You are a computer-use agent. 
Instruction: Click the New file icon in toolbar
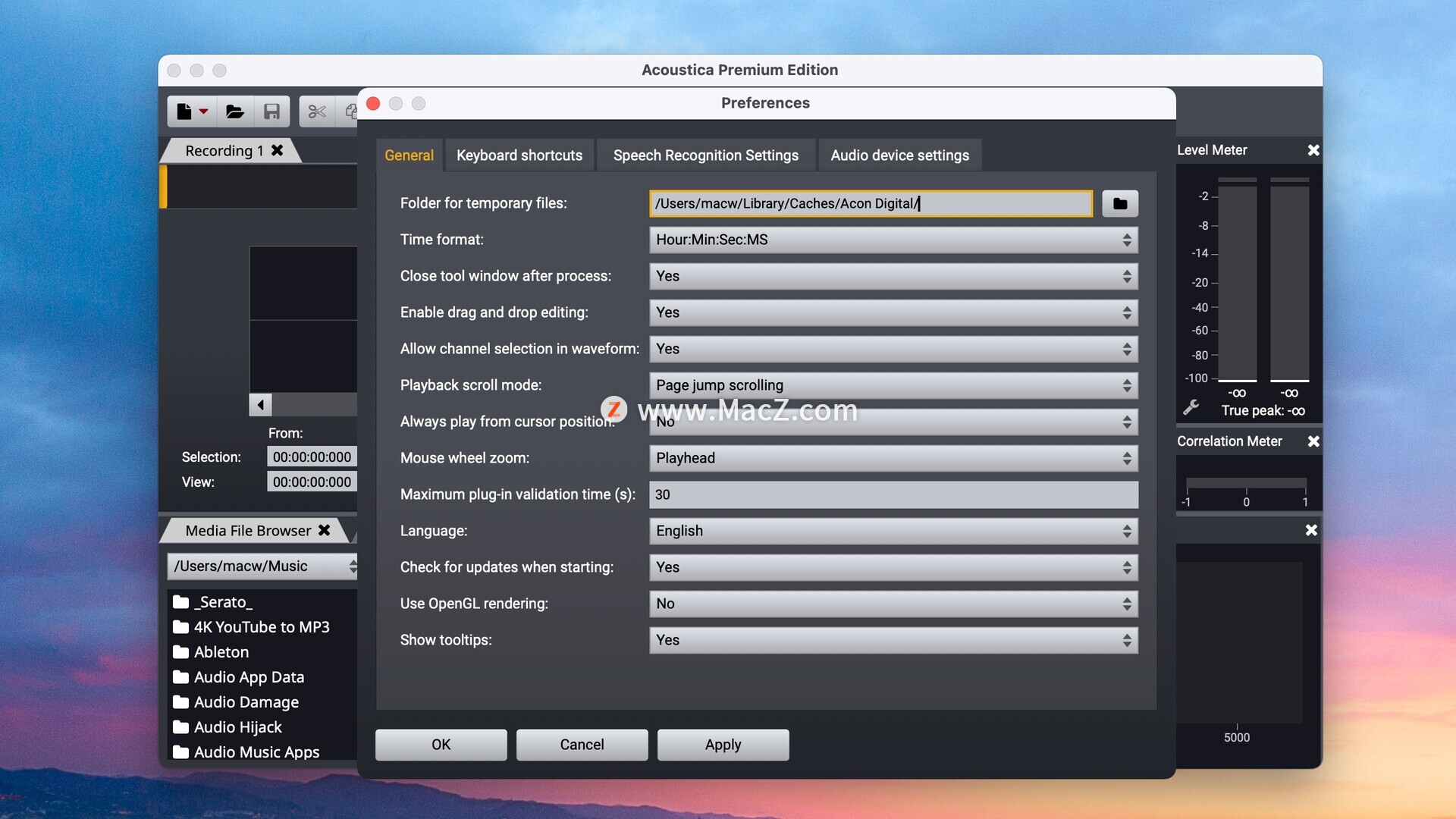pos(184,111)
